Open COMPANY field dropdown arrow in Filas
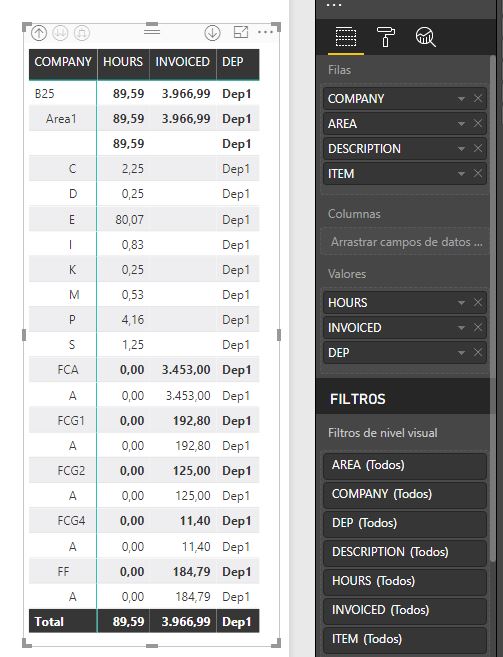Image resolution: width=503 pixels, height=657 pixels. (x=462, y=99)
